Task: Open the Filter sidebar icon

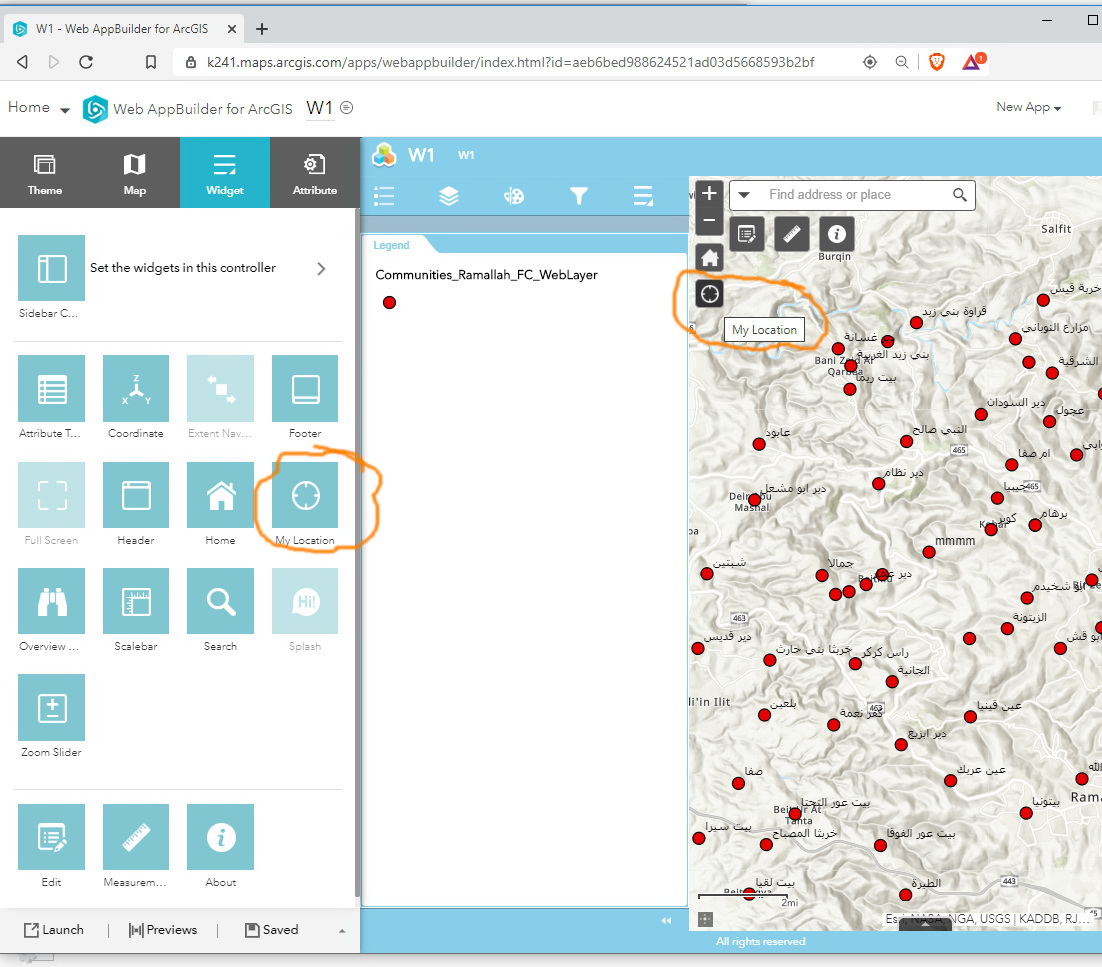Action: tap(578, 196)
